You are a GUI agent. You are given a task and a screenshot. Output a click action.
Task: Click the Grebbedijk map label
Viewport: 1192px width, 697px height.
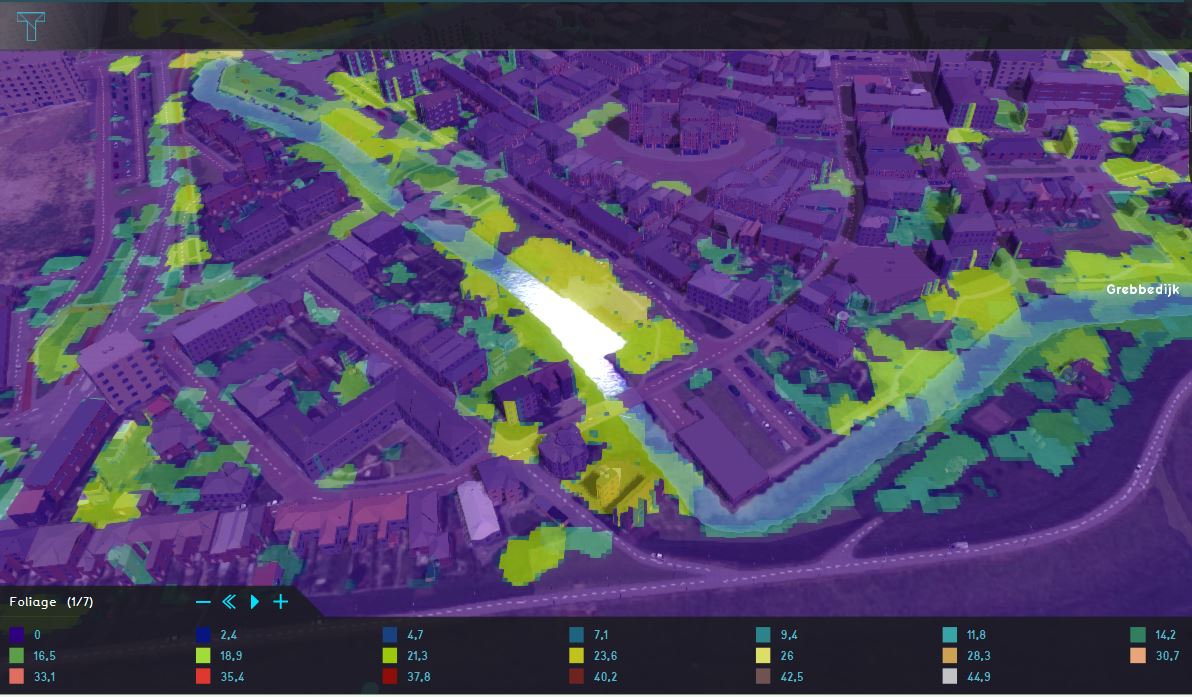click(1143, 290)
